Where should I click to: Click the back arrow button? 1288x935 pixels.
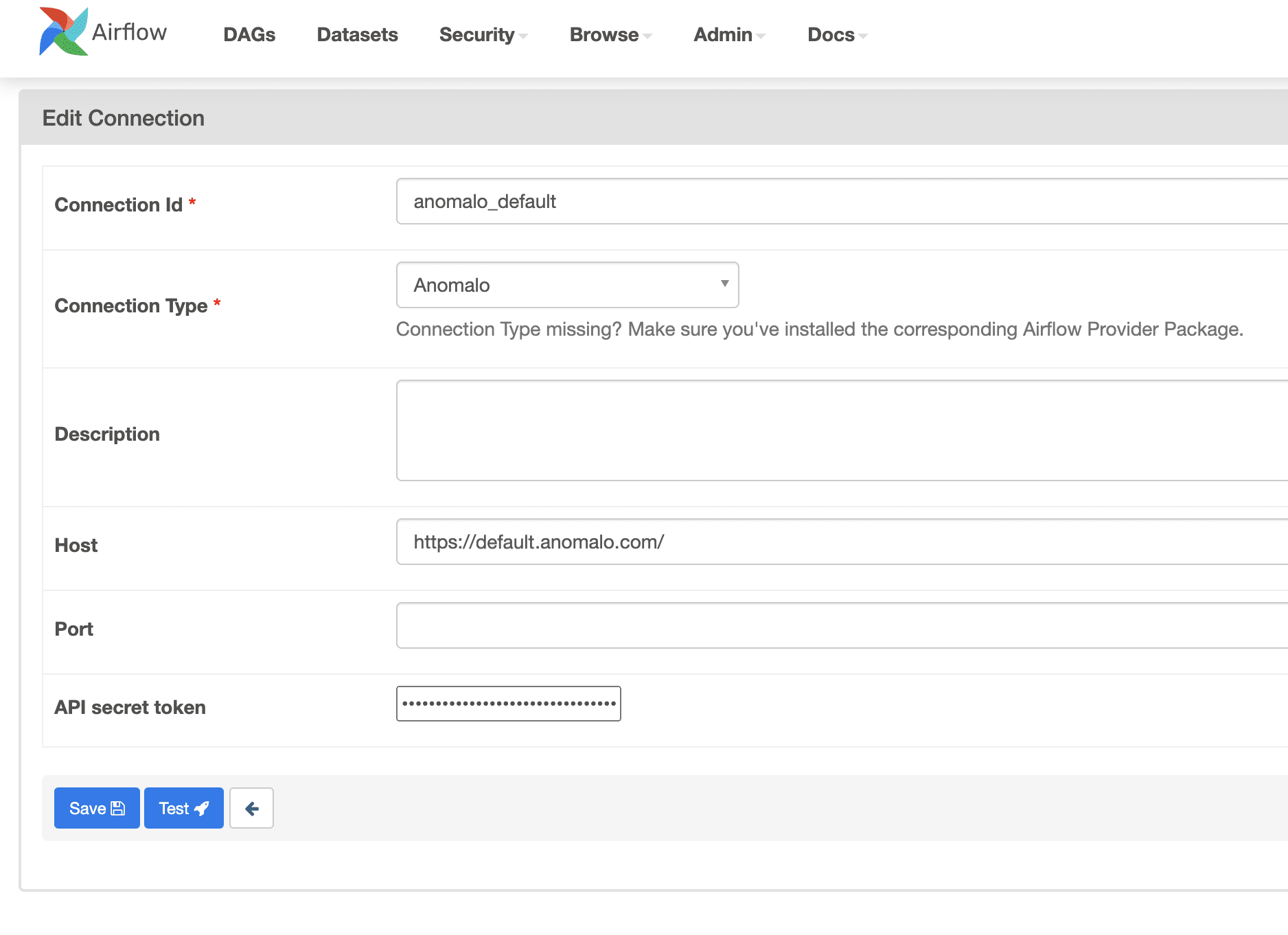pos(251,808)
